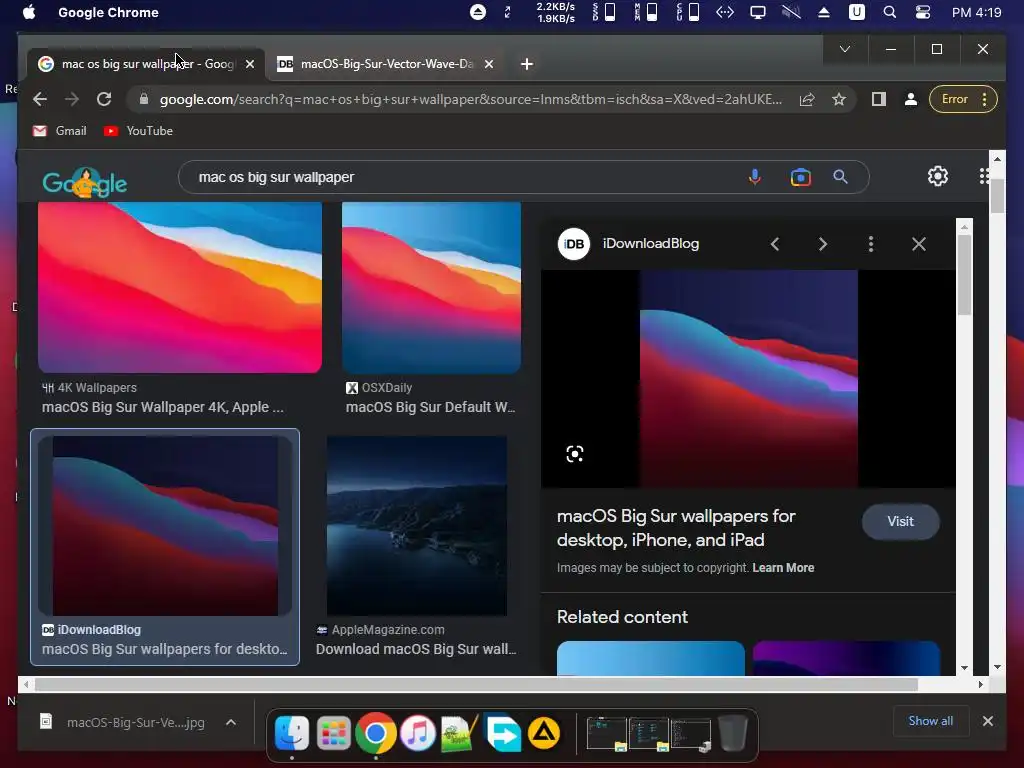
Task: Expand download item options caret
Action: click(x=231, y=722)
